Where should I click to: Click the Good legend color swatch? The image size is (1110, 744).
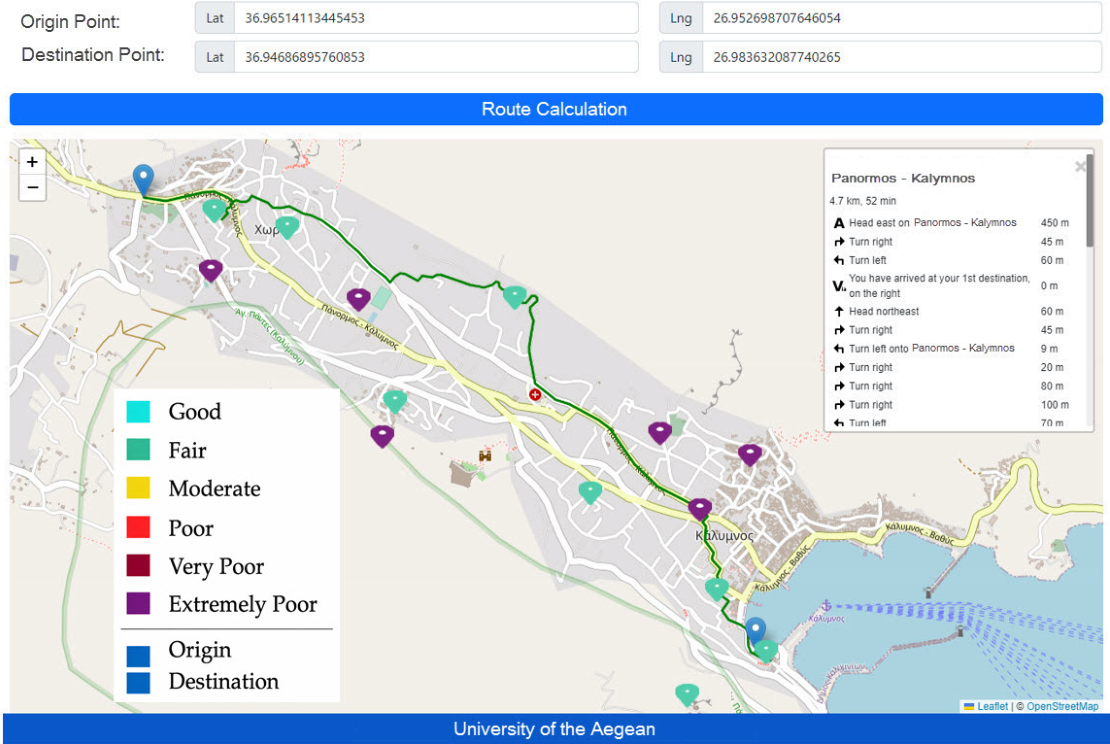pyautogui.click(x=138, y=412)
